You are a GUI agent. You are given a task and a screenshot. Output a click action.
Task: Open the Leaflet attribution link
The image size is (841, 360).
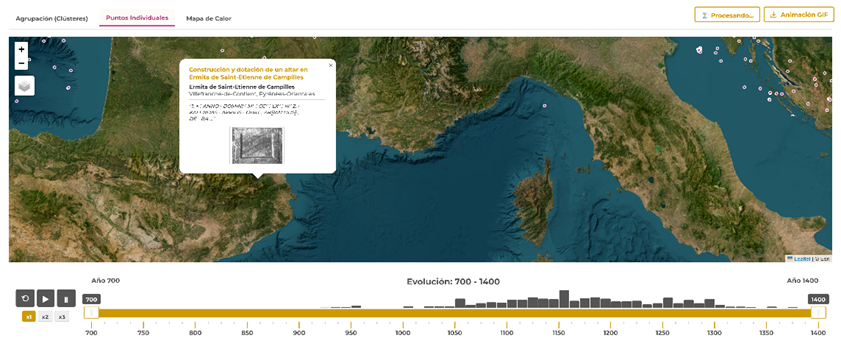801,259
